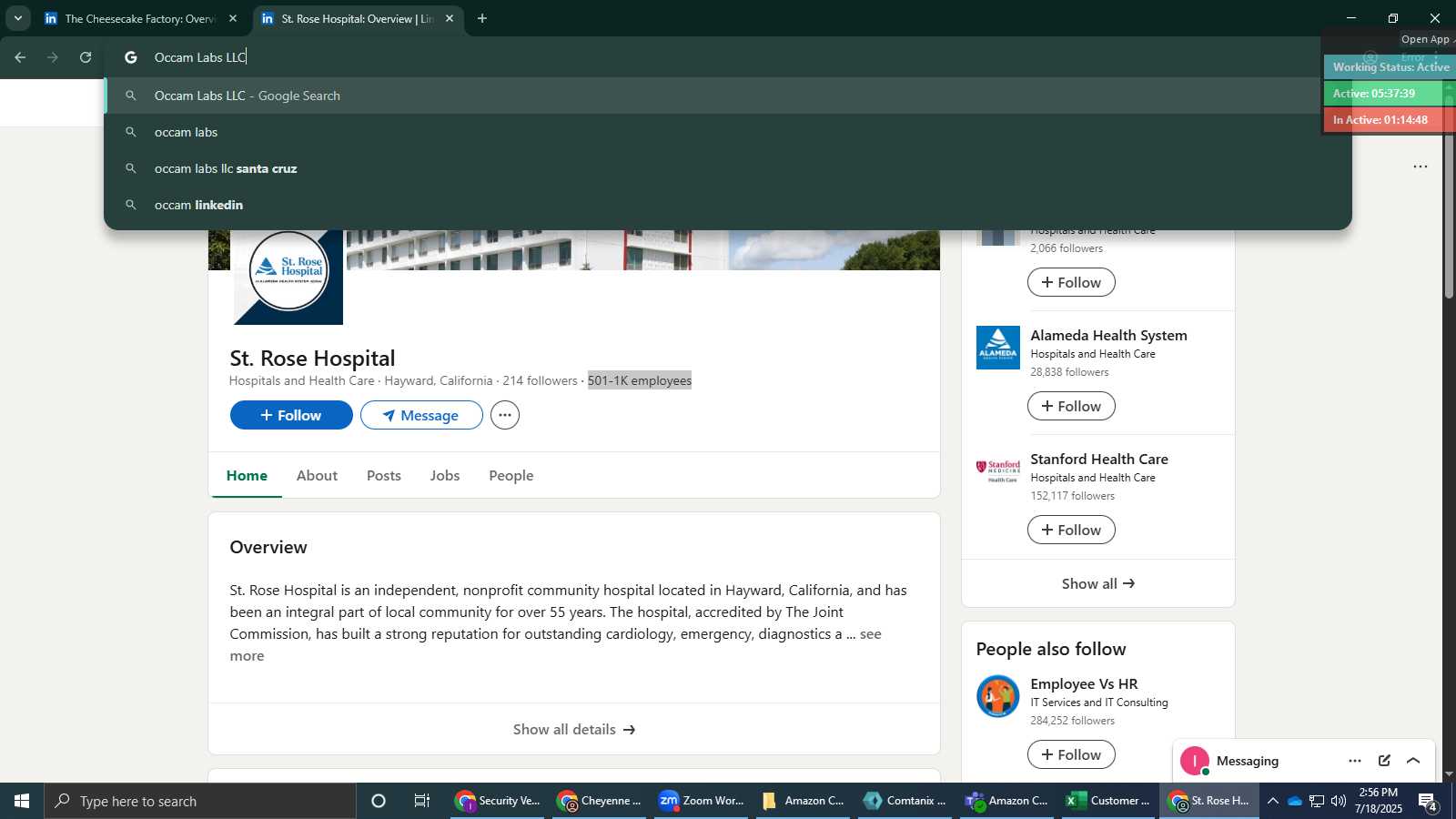Open volume speaker tray icon
Viewport: 1456px width, 819px height.
click(x=1339, y=801)
